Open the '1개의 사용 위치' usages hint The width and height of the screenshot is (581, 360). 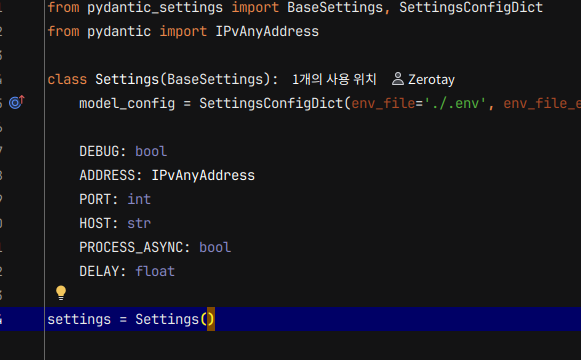pos(334,79)
